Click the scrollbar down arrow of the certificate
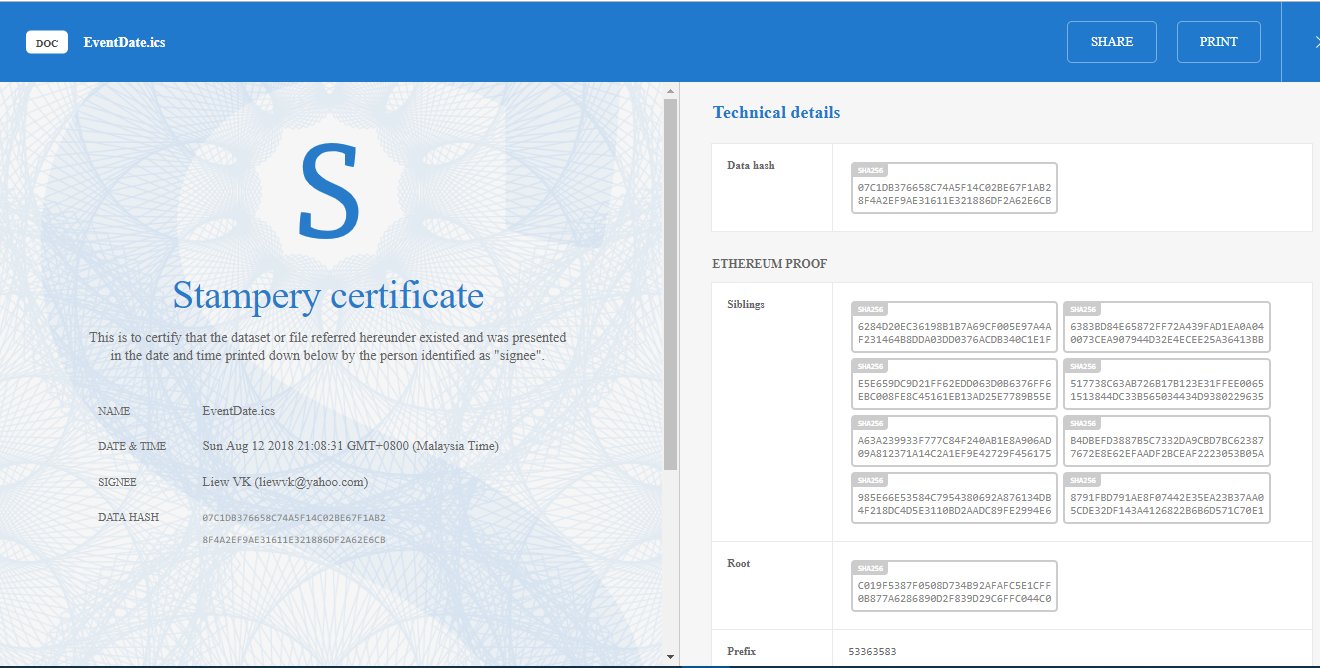 671,657
